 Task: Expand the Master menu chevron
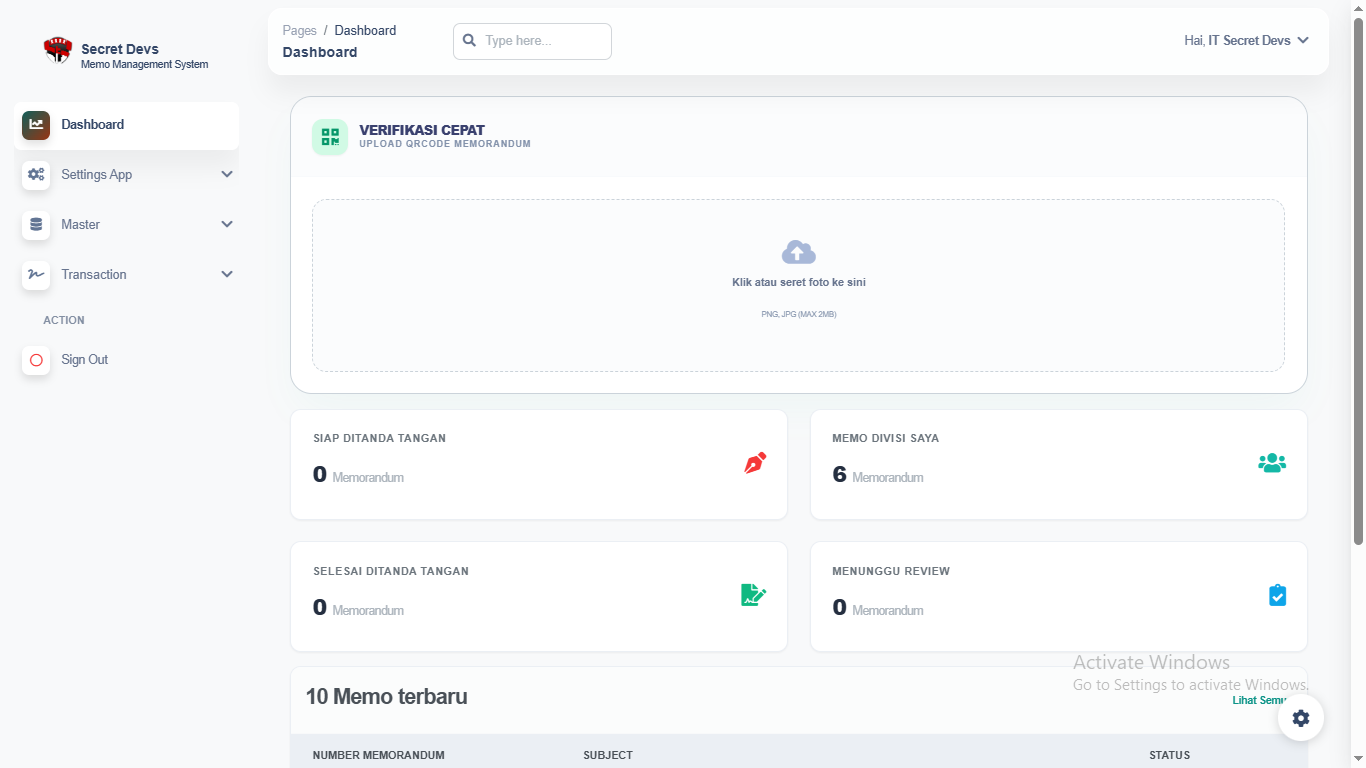(227, 224)
